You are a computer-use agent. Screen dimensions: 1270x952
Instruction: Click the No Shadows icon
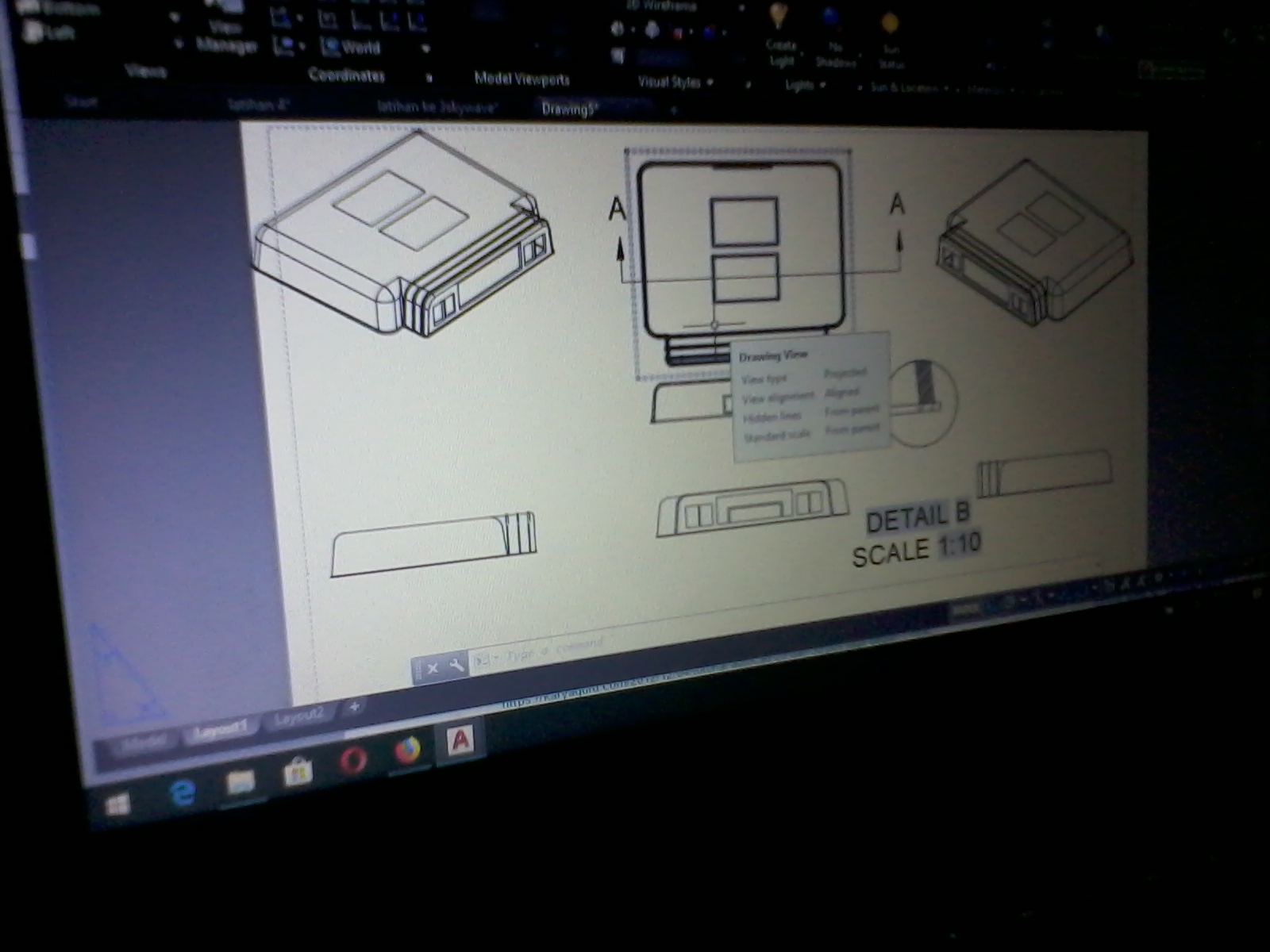point(832,19)
